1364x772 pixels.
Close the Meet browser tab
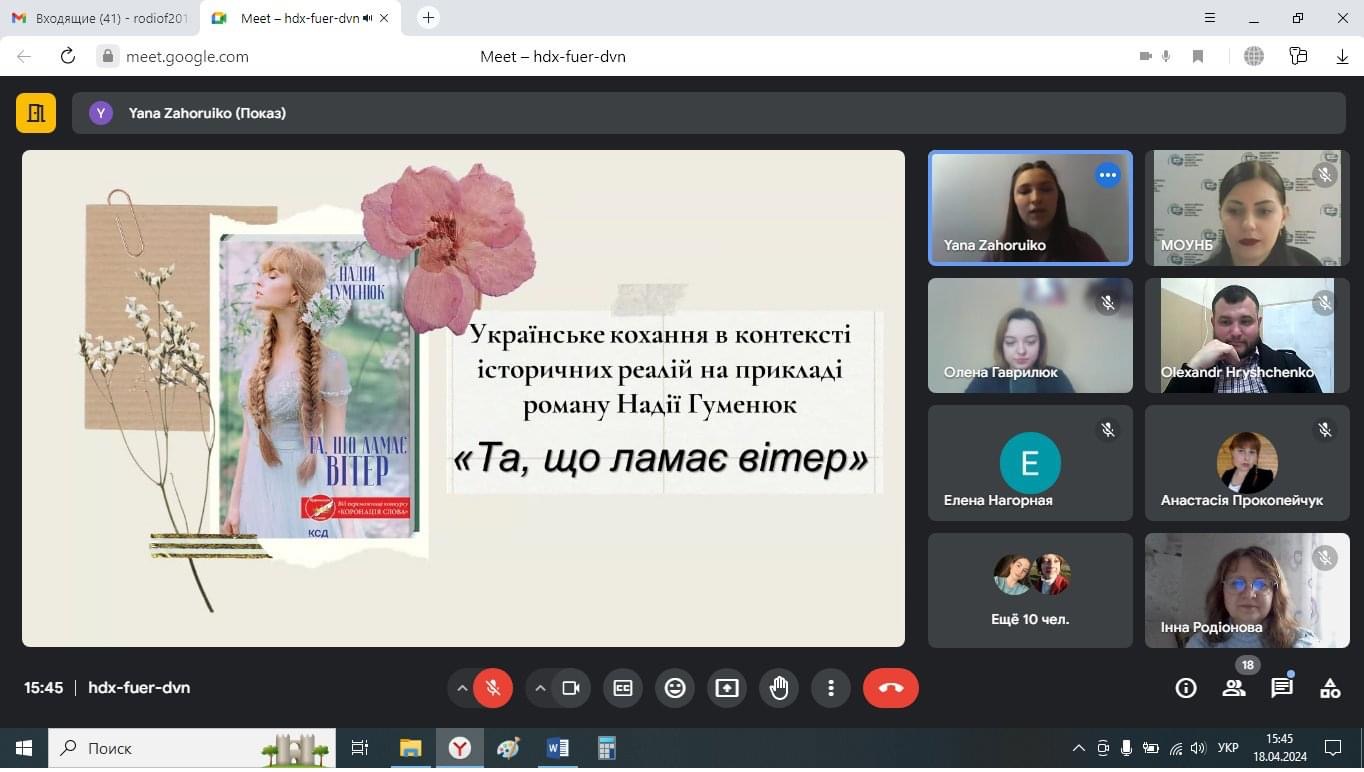(x=385, y=18)
